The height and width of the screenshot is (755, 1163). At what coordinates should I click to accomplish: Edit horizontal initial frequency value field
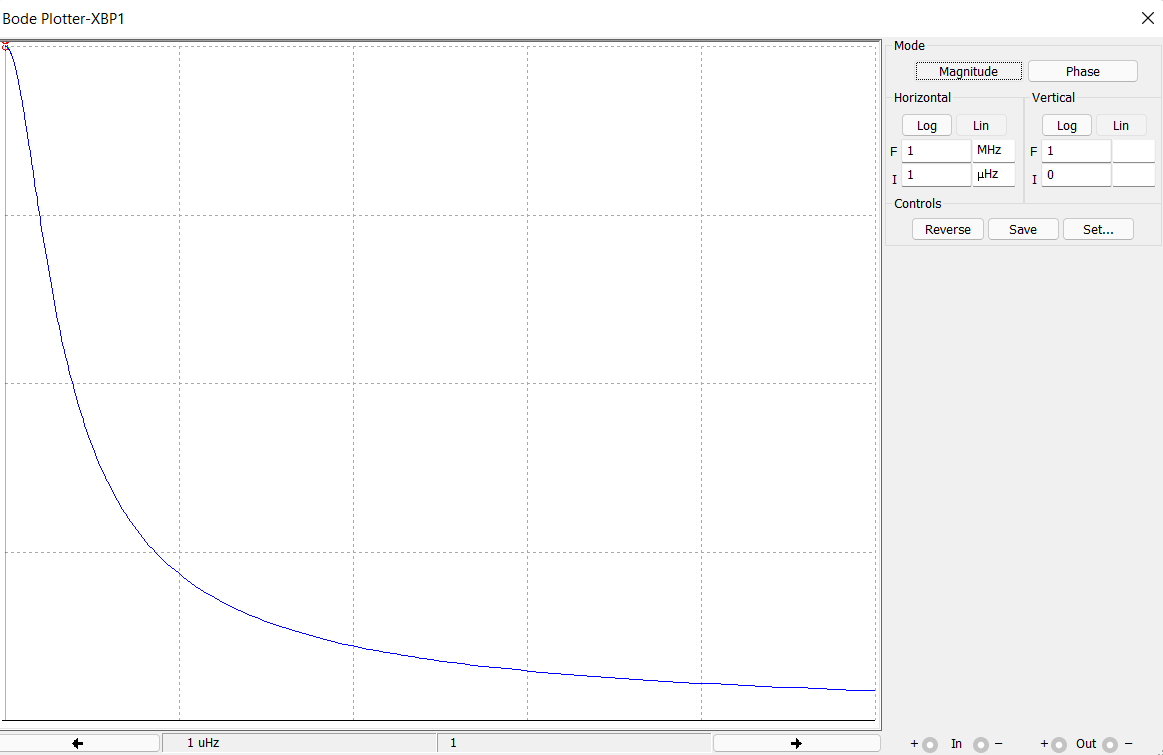(936, 175)
